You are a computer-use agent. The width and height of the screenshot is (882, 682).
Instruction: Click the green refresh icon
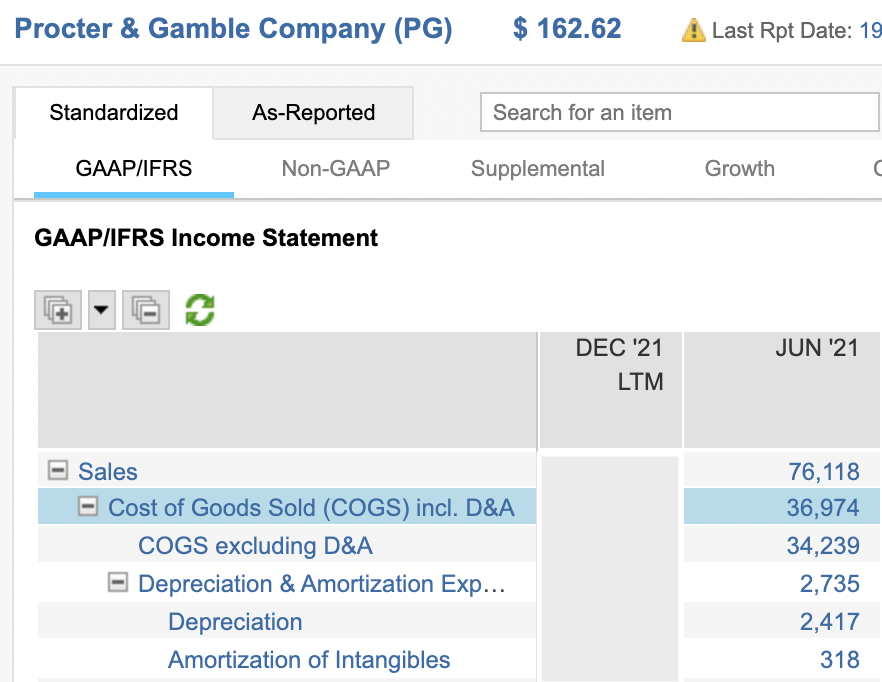tap(200, 310)
